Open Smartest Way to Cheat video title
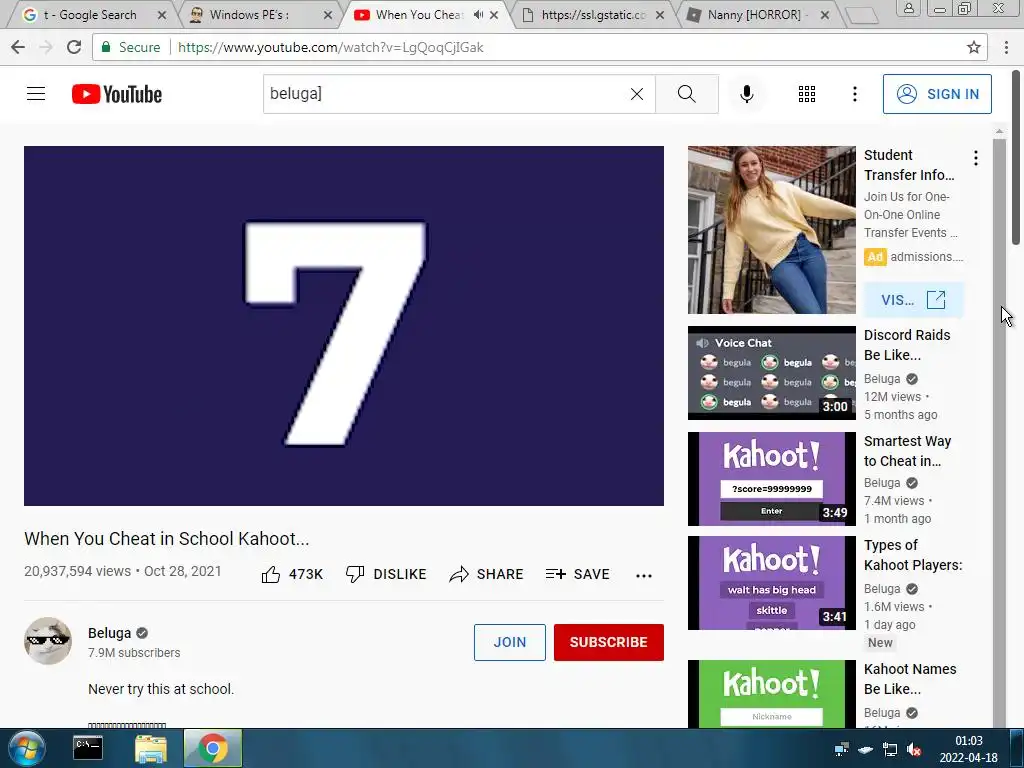This screenshot has height=768, width=1024. click(907, 451)
